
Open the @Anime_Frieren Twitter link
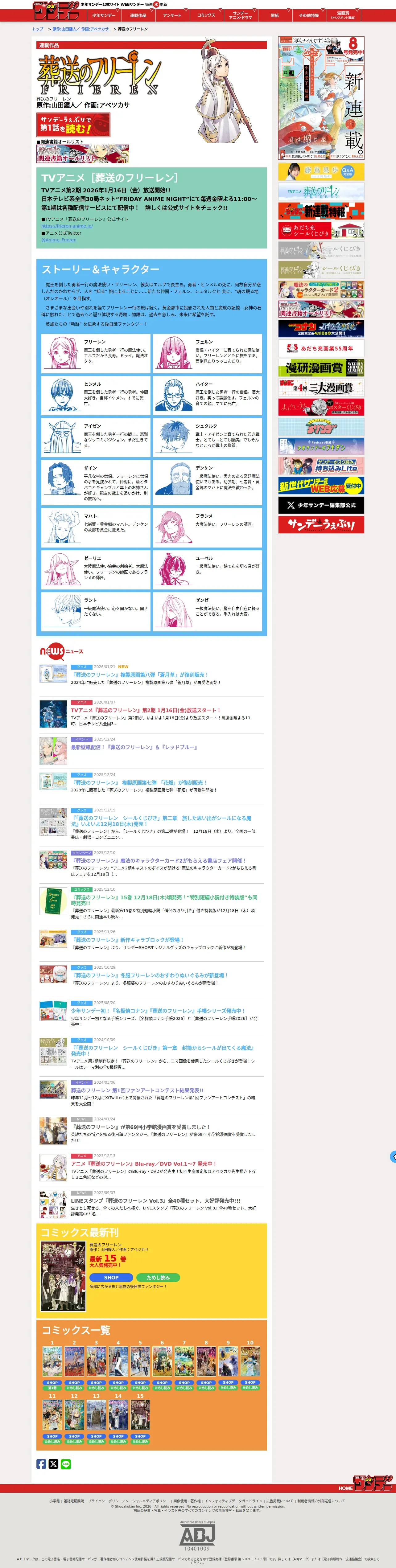[x=59, y=240]
